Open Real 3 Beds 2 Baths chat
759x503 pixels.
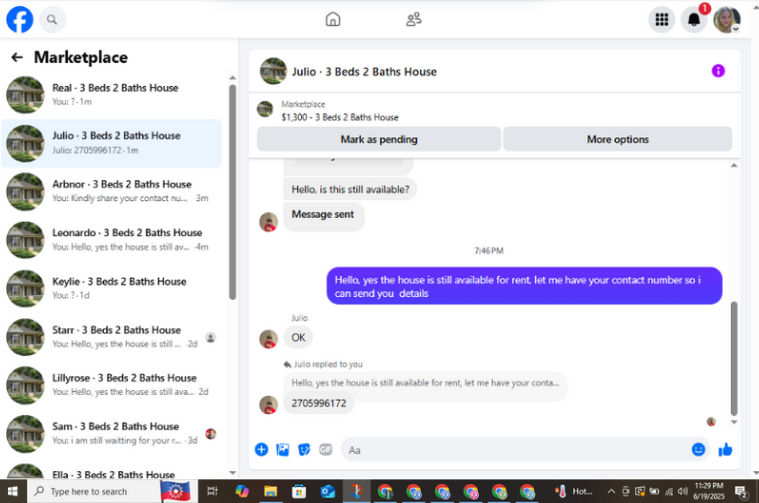(x=112, y=94)
